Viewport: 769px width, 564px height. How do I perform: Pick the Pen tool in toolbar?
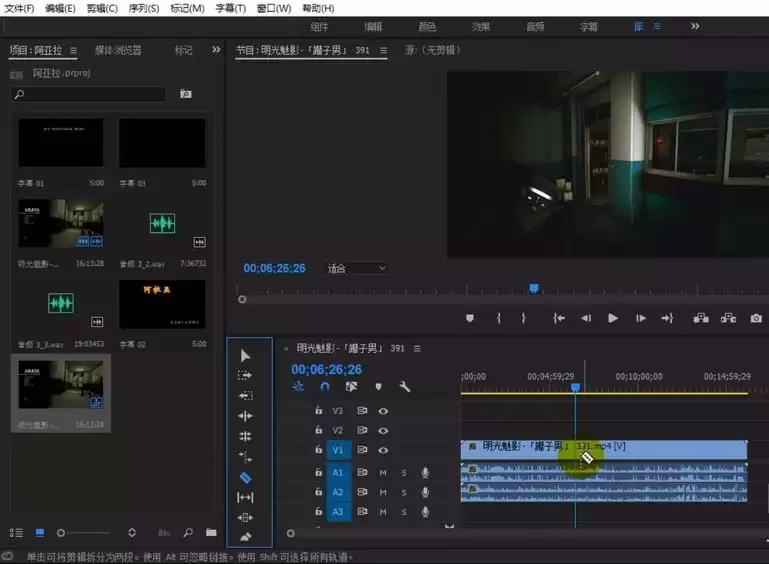click(x=246, y=537)
